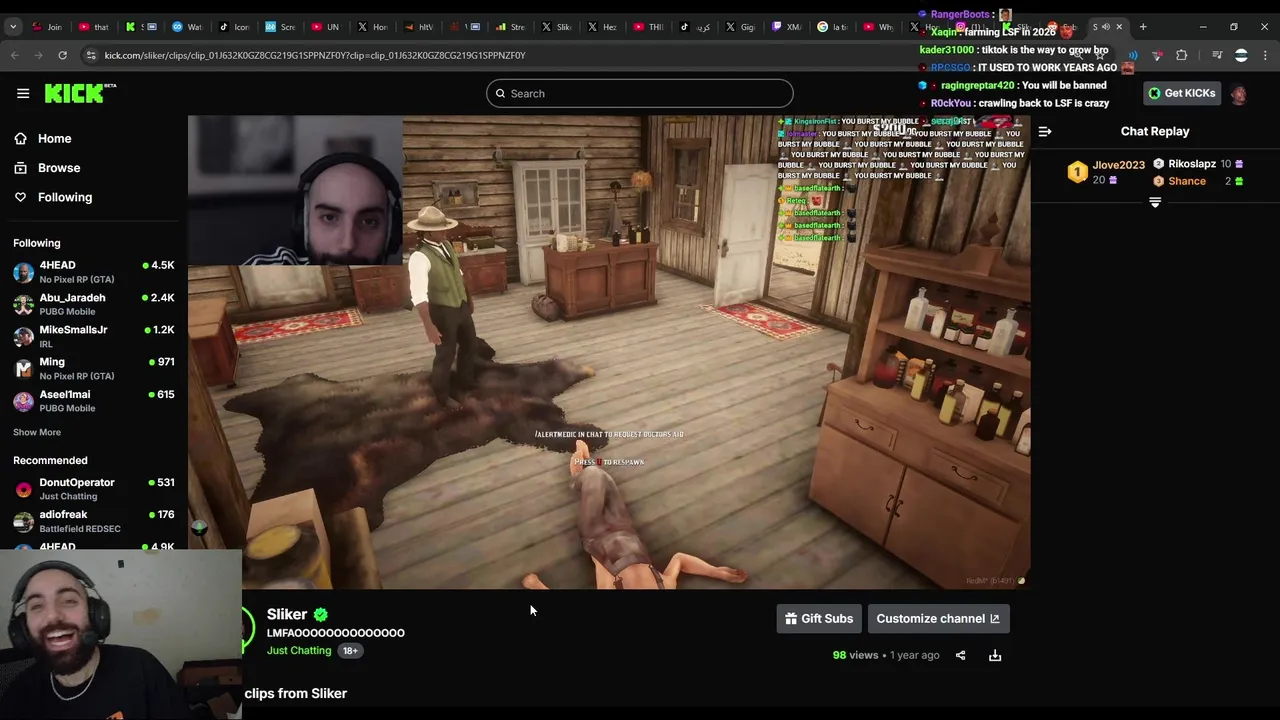1280x720 pixels.
Task: Click the download clip icon
Action: click(x=995, y=656)
